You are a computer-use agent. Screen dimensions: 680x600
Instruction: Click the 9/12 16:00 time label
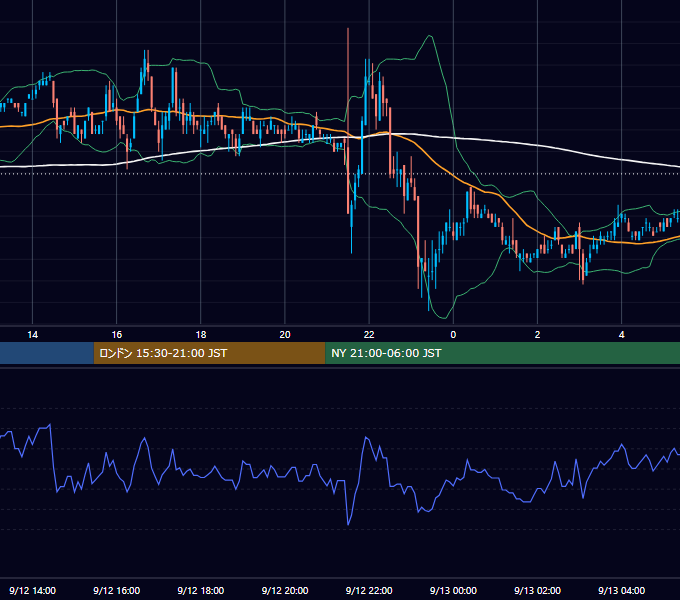click(117, 590)
